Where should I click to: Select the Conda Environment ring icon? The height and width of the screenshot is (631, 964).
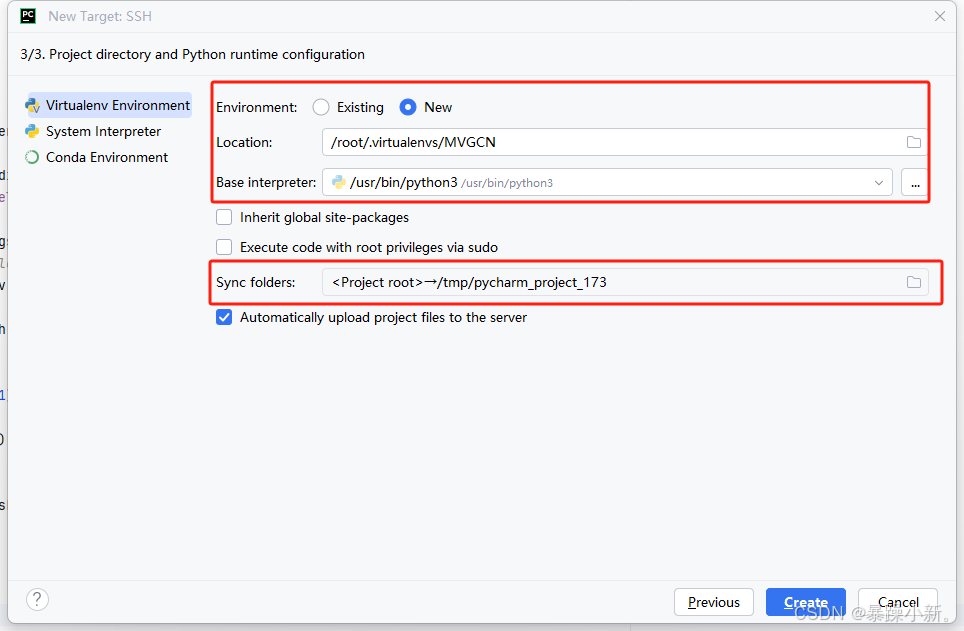(32, 157)
